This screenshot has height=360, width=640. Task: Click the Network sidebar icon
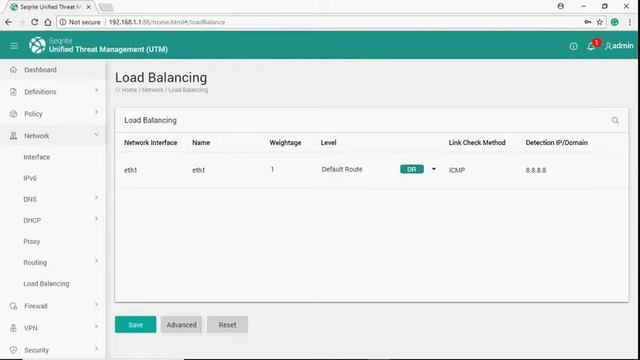[13, 136]
